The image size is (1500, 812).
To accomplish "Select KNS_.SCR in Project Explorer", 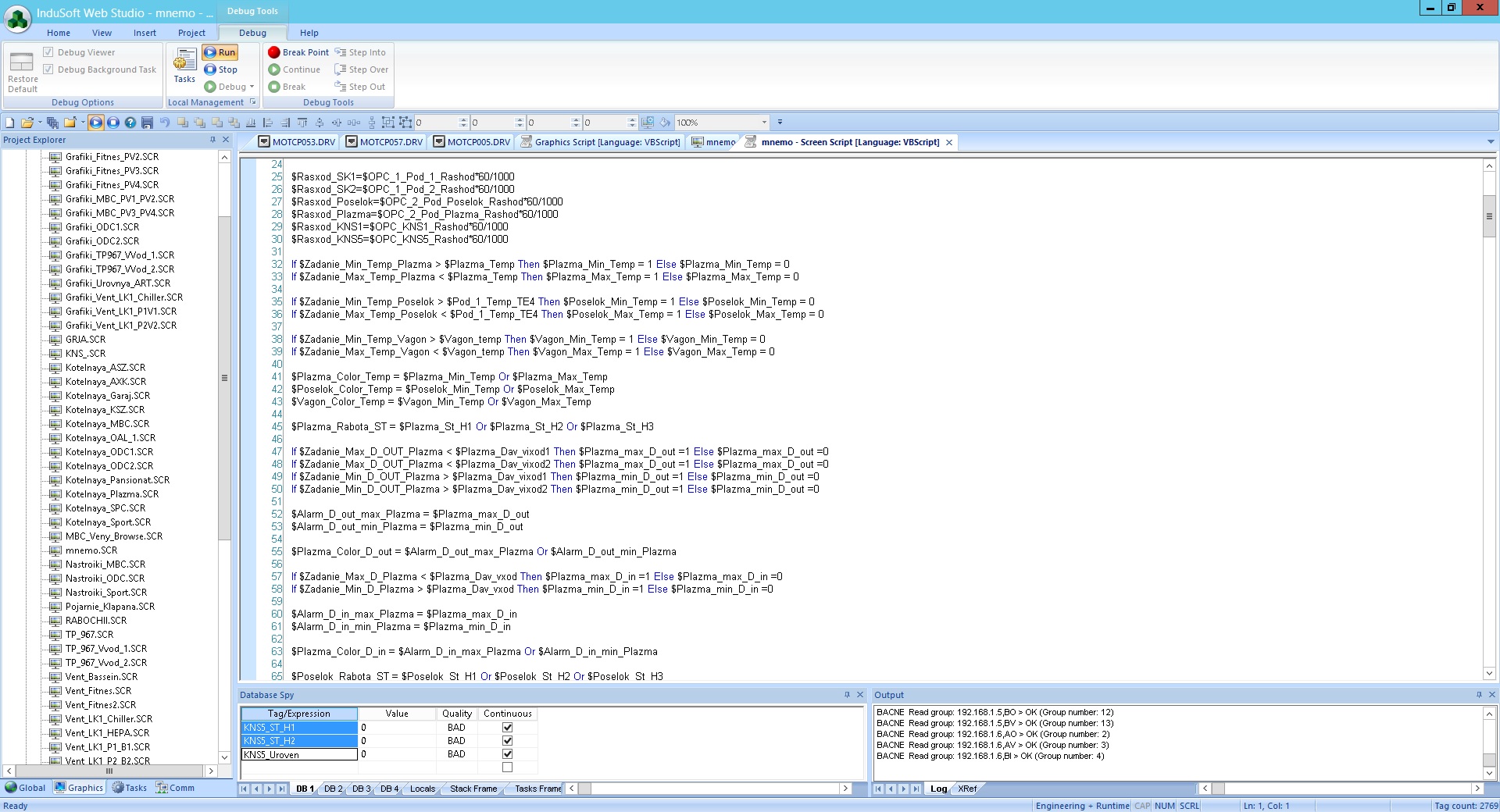I will tap(85, 354).
